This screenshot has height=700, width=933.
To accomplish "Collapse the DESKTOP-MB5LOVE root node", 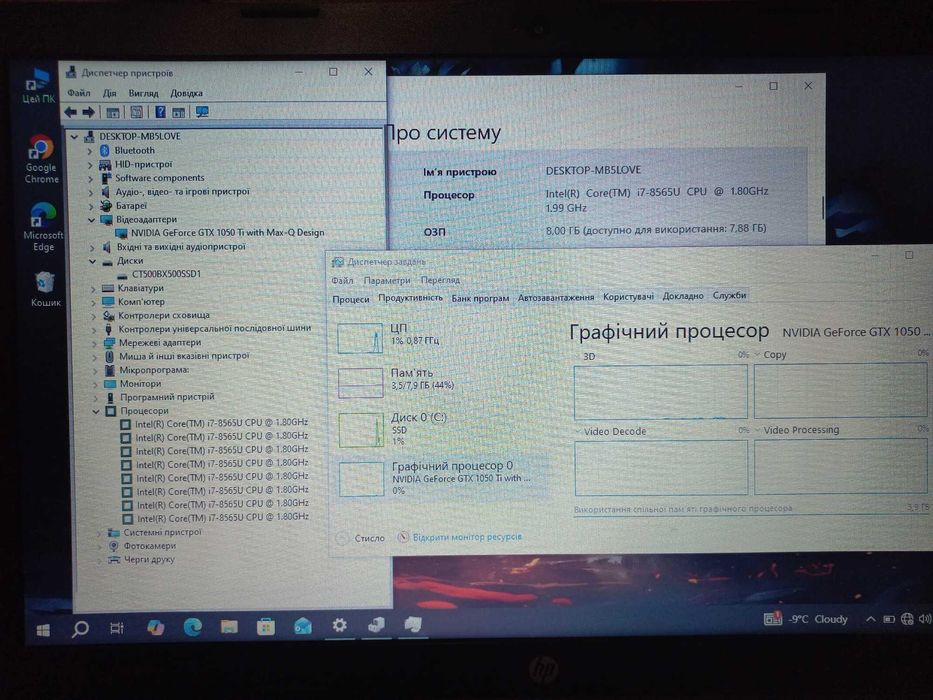I will pos(74,137).
